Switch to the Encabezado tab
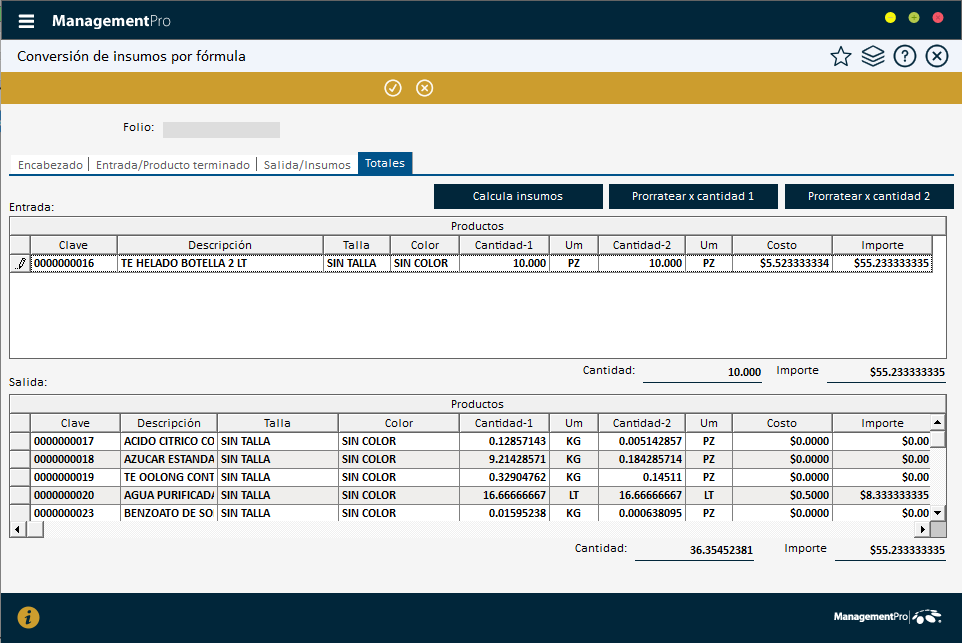The width and height of the screenshot is (962, 643). tap(50, 164)
